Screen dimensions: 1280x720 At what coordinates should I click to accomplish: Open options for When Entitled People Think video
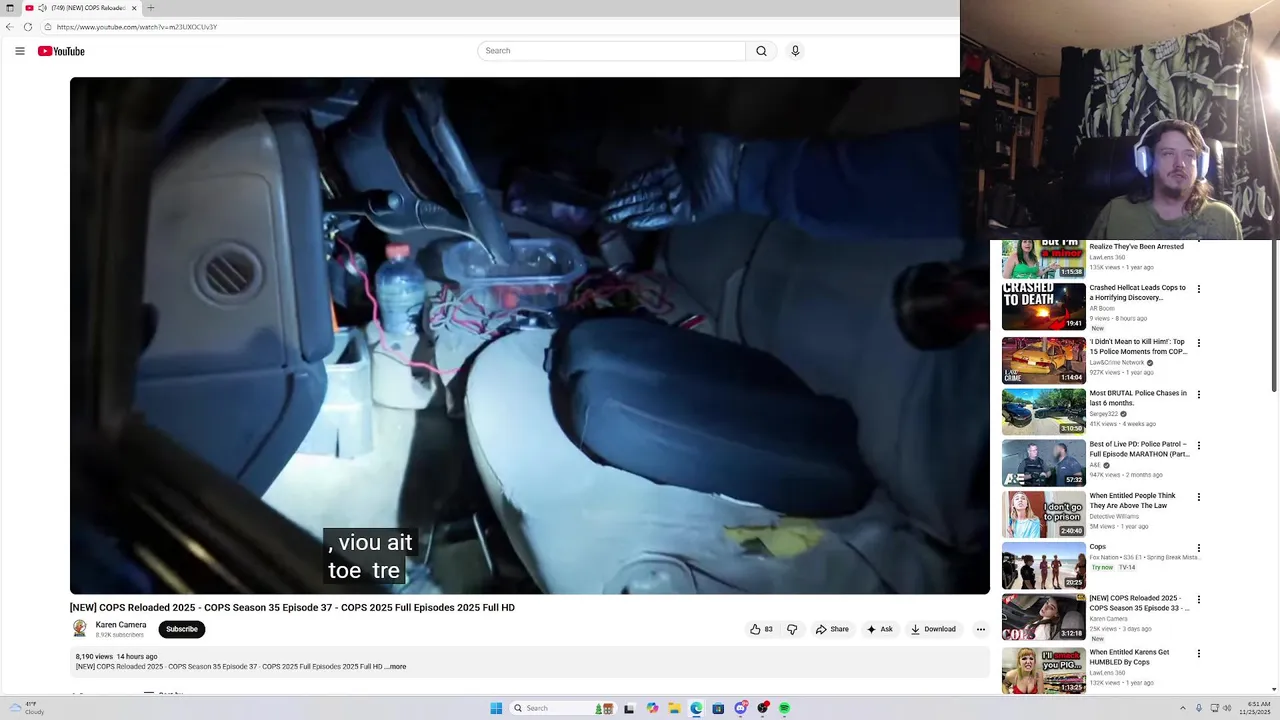1199,497
